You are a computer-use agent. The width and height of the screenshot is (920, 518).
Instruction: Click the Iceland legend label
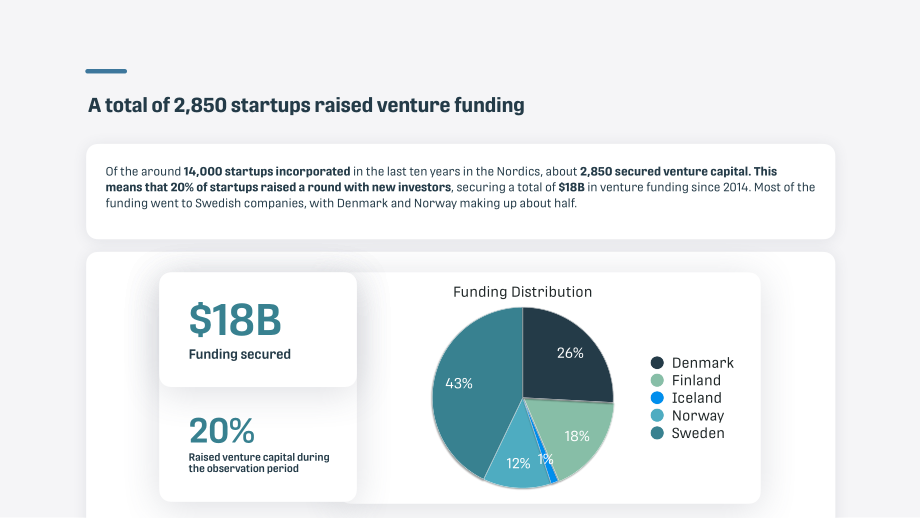tap(696, 398)
